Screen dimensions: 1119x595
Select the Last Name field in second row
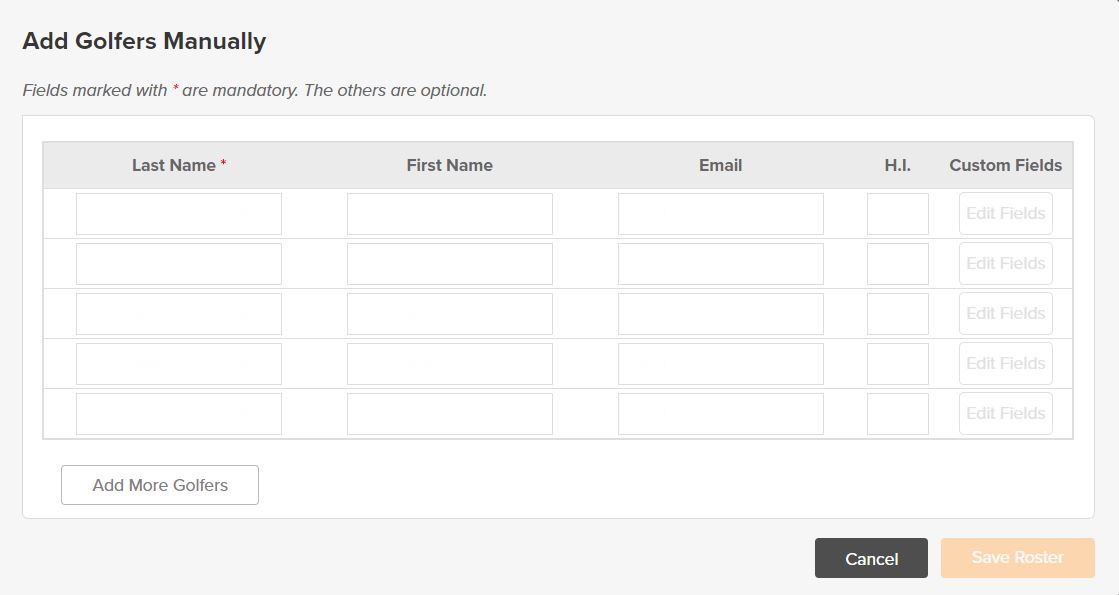[178, 264]
